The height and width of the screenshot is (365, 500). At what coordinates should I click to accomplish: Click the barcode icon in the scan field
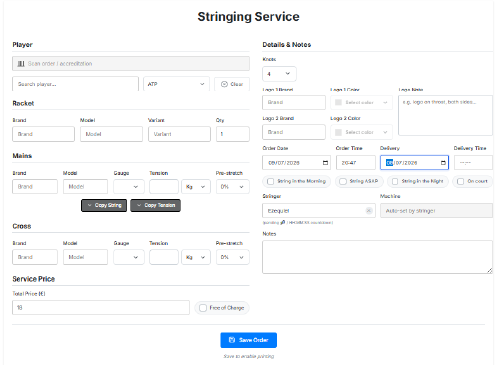click(21, 64)
